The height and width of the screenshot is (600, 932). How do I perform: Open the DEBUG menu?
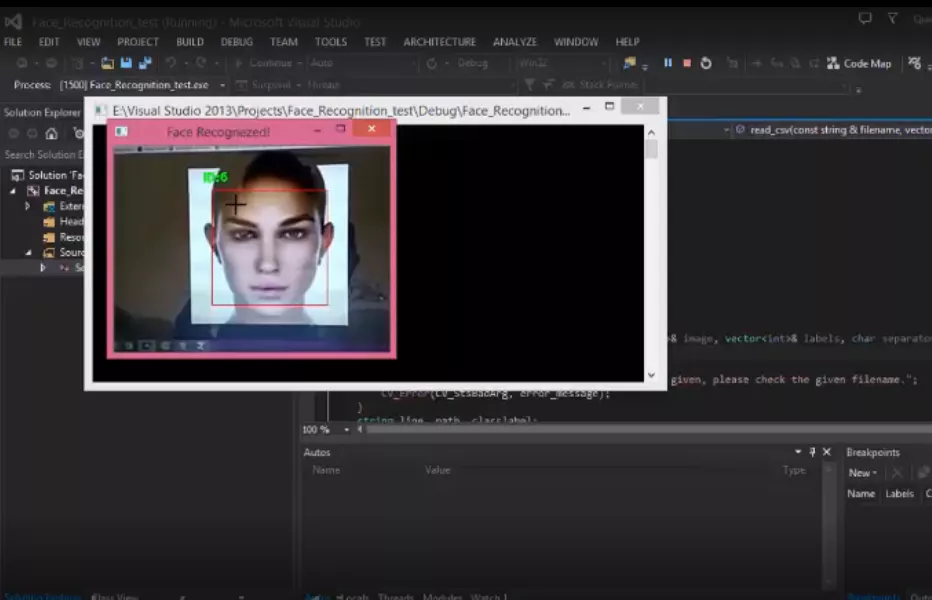(237, 42)
